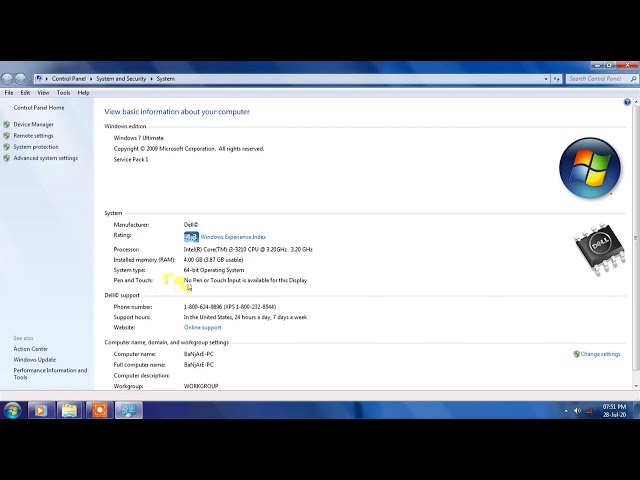This screenshot has height=480, width=640.
Task: Select the System control panel taskbar button
Action: [129, 410]
